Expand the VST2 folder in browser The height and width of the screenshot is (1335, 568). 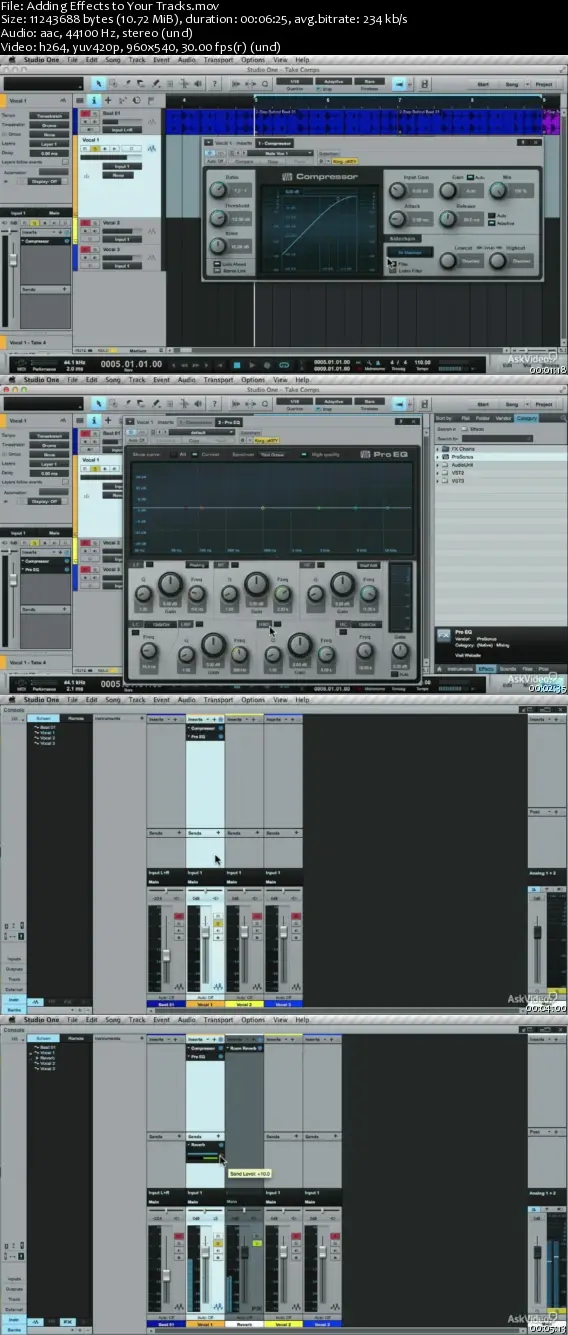[x=440, y=473]
